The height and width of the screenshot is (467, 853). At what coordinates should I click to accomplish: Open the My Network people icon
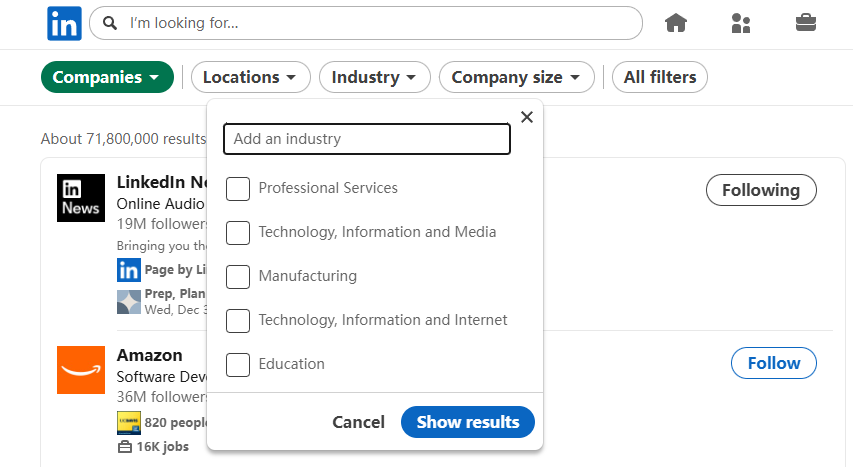(741, 23)
